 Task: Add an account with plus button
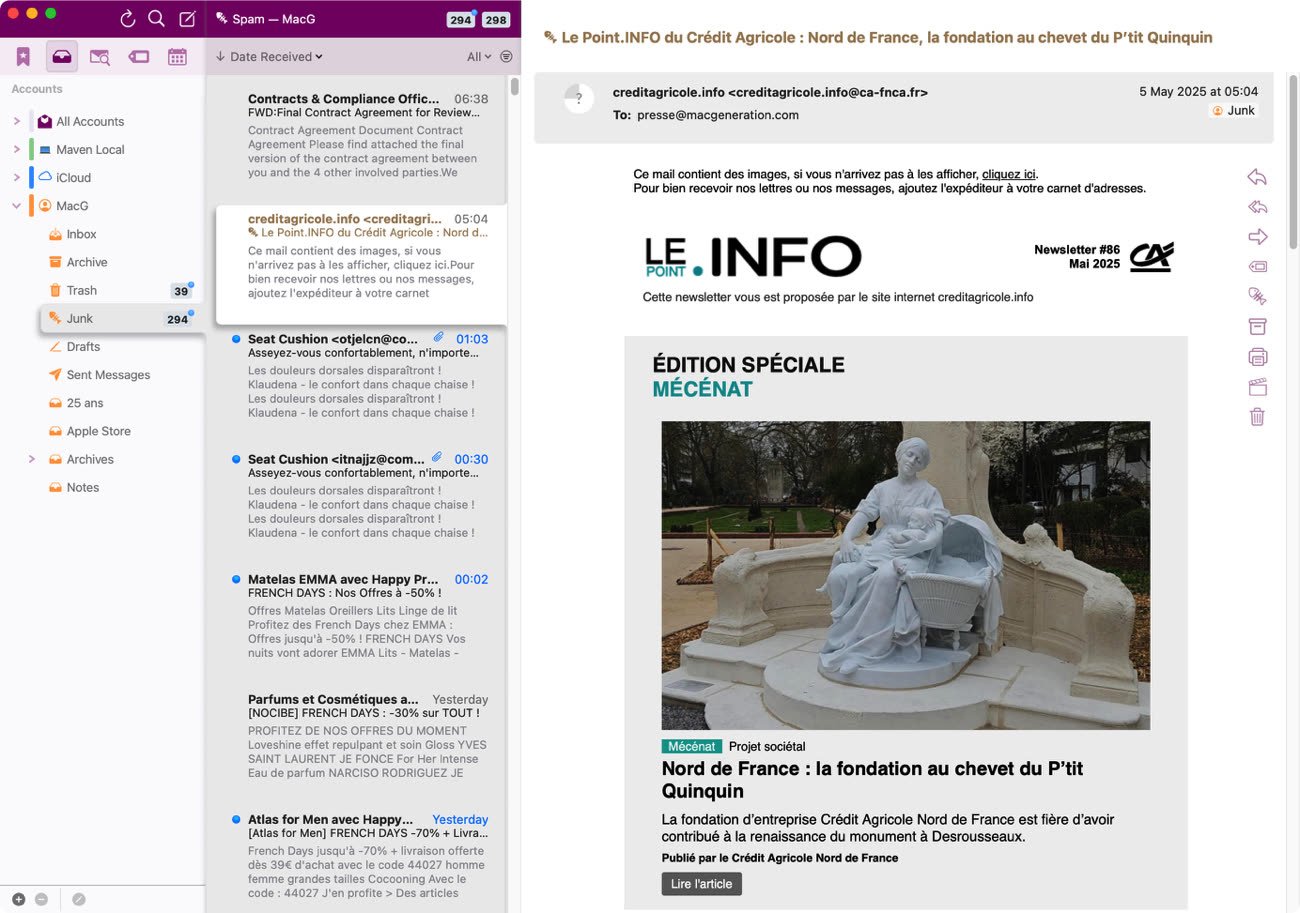(x=18, y=899)
